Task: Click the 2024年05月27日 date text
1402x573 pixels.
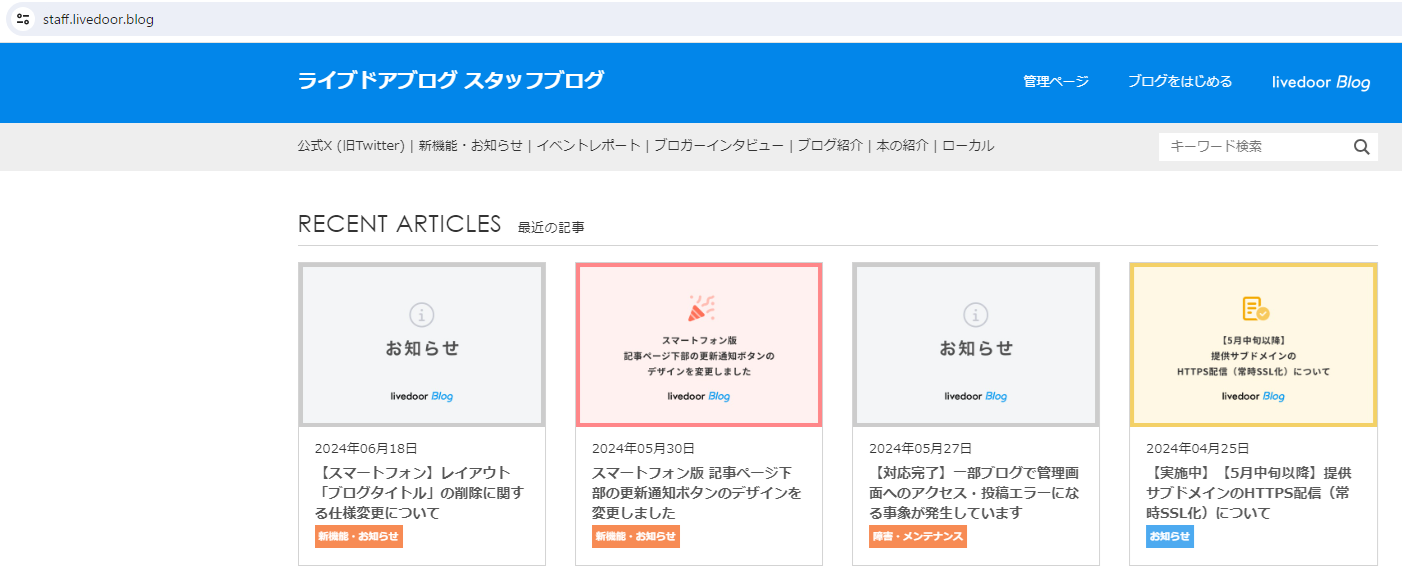Action: click(x=920, y=448)
